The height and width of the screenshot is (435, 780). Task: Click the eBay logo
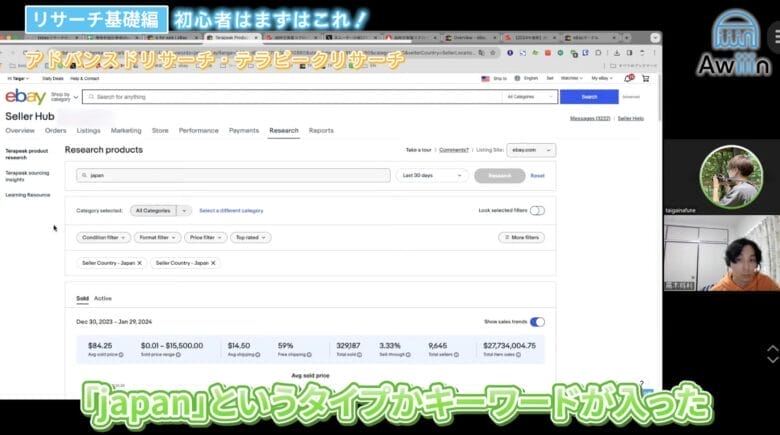(x=25, y=97)
